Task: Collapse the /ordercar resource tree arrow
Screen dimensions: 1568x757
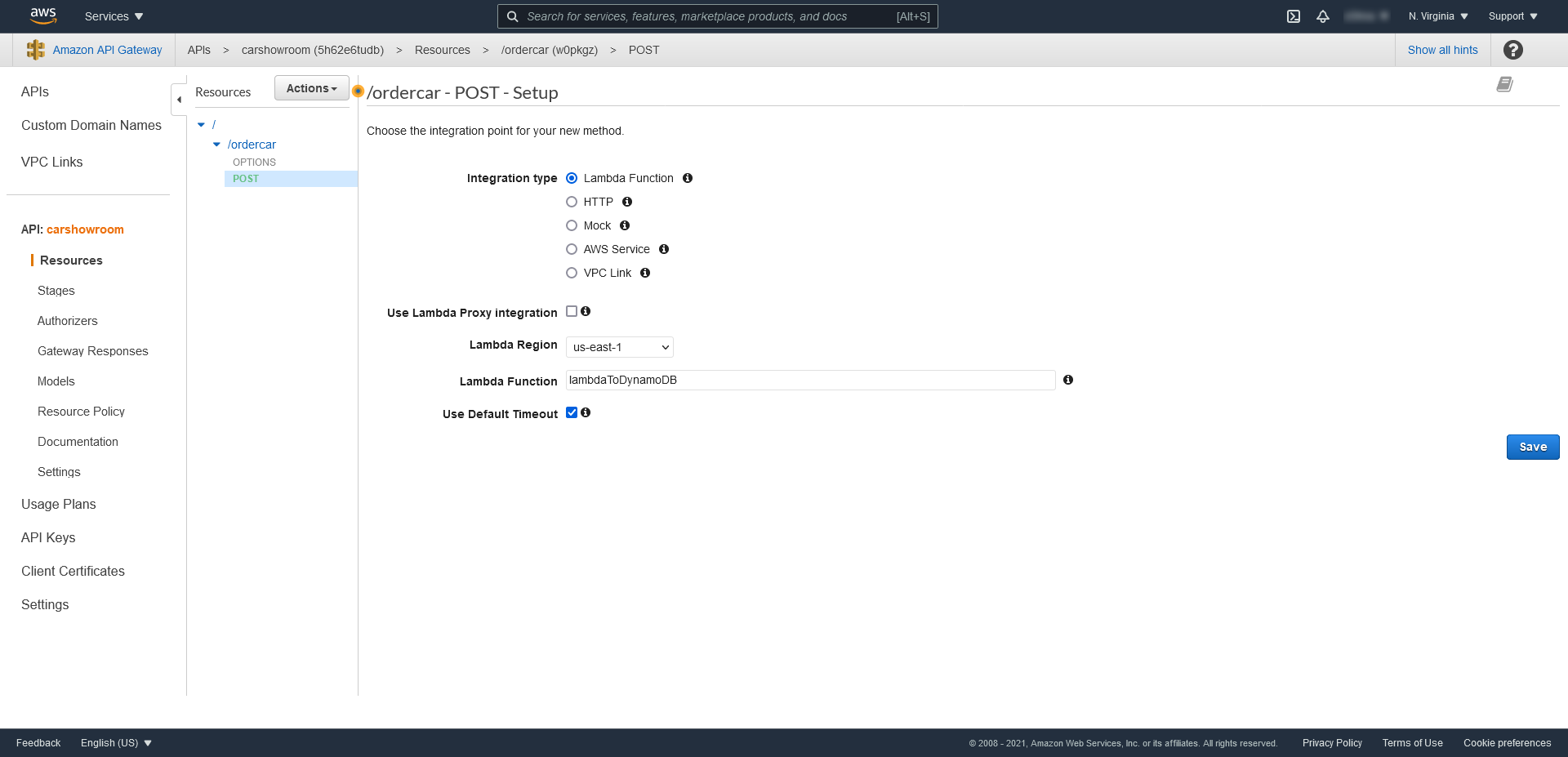Action: point(216,145)
